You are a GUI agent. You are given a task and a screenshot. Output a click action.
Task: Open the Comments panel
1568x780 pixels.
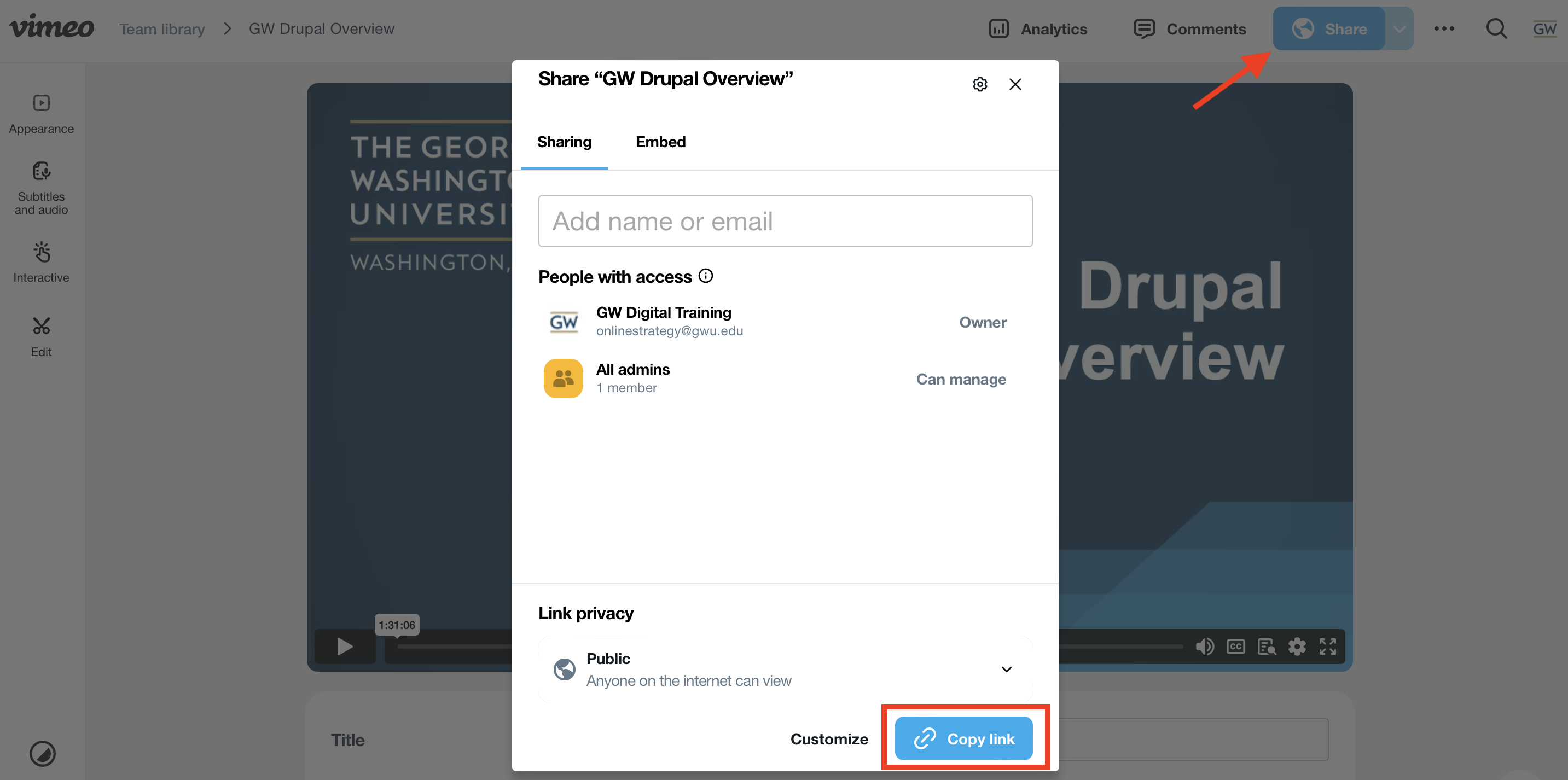(x=1189, y=28)
